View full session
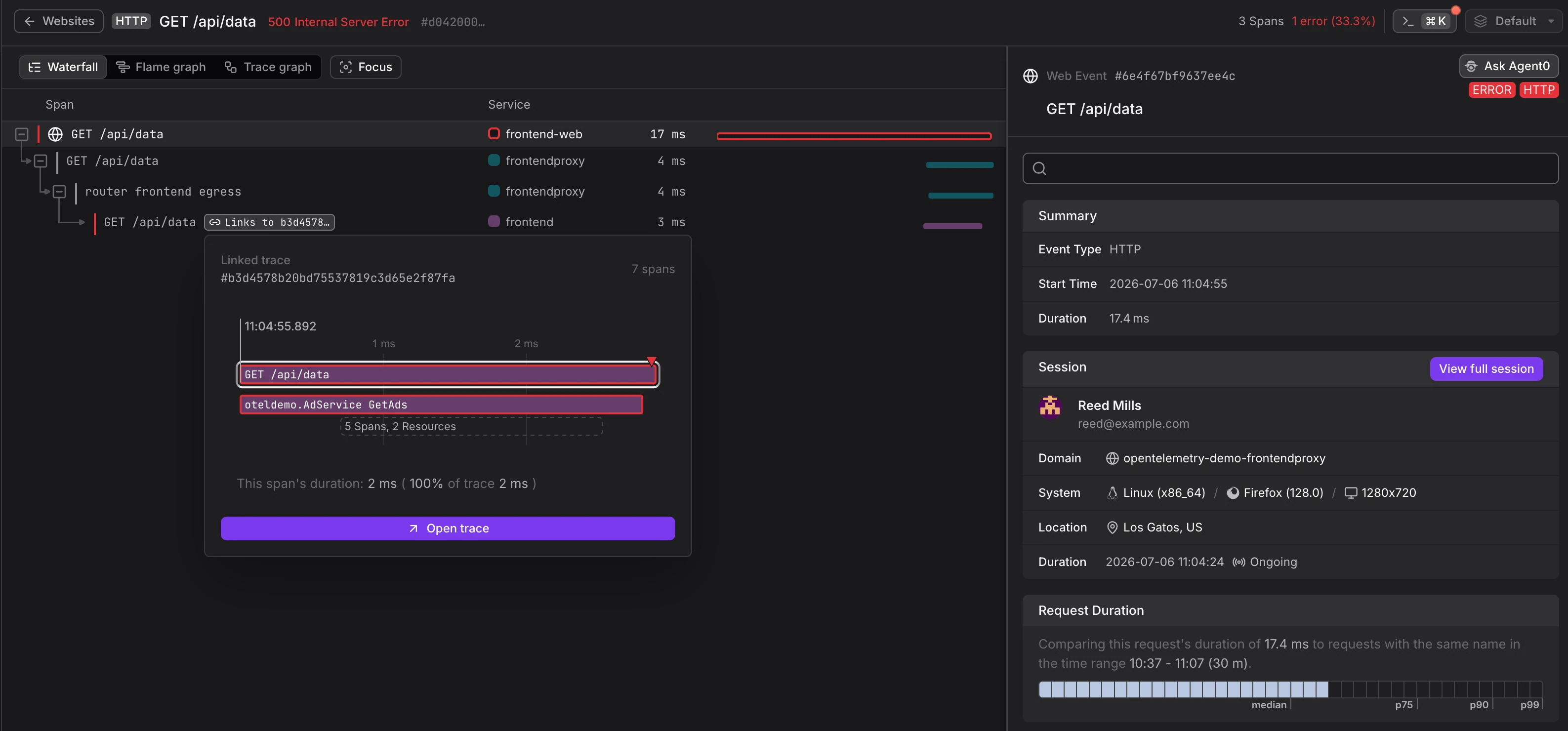 [1486, 369]
